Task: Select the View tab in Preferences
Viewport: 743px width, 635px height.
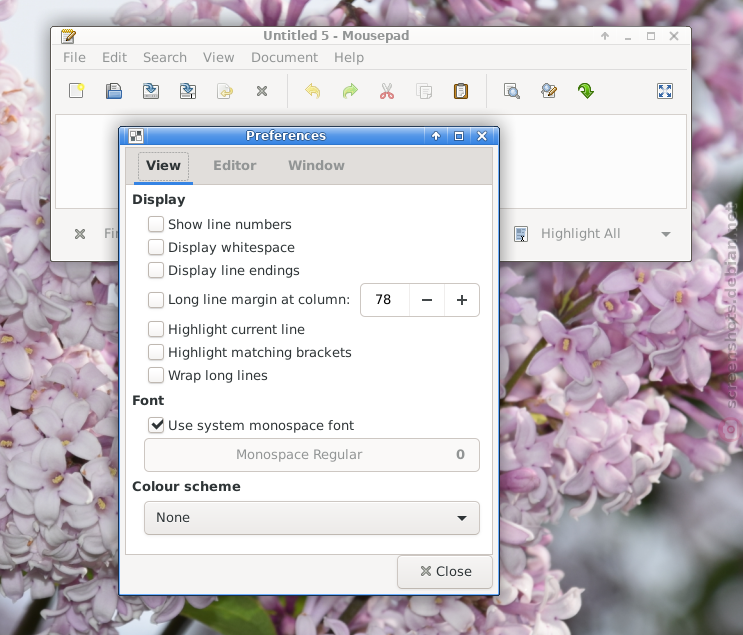Action: pyautogui.click(x=163, y=165)
